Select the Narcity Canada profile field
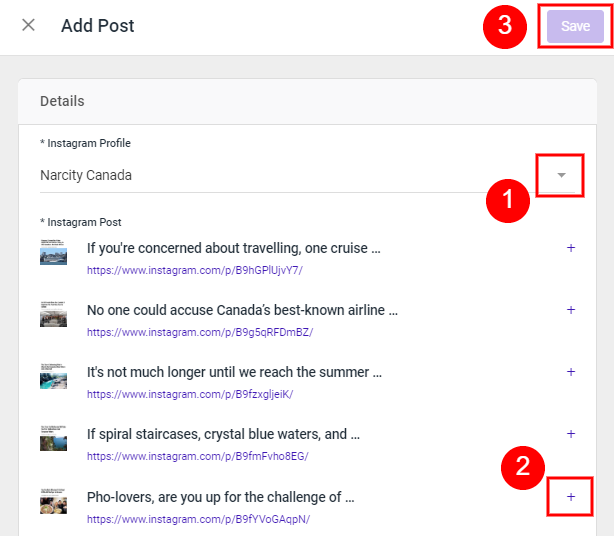Screen dimensions: 614x536 307,175
